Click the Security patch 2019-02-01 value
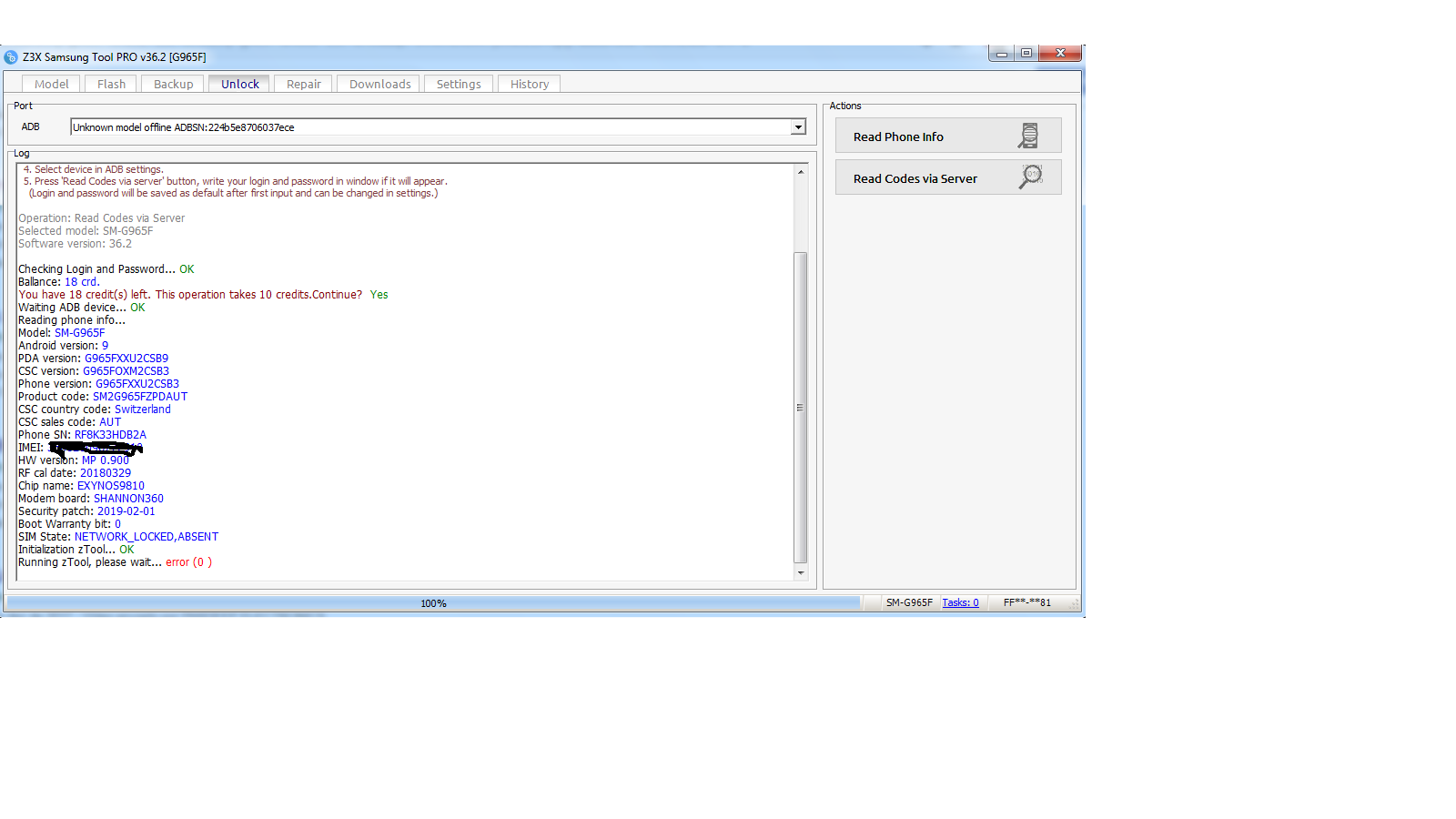1456x819 pixels. (x=126, y=511)
